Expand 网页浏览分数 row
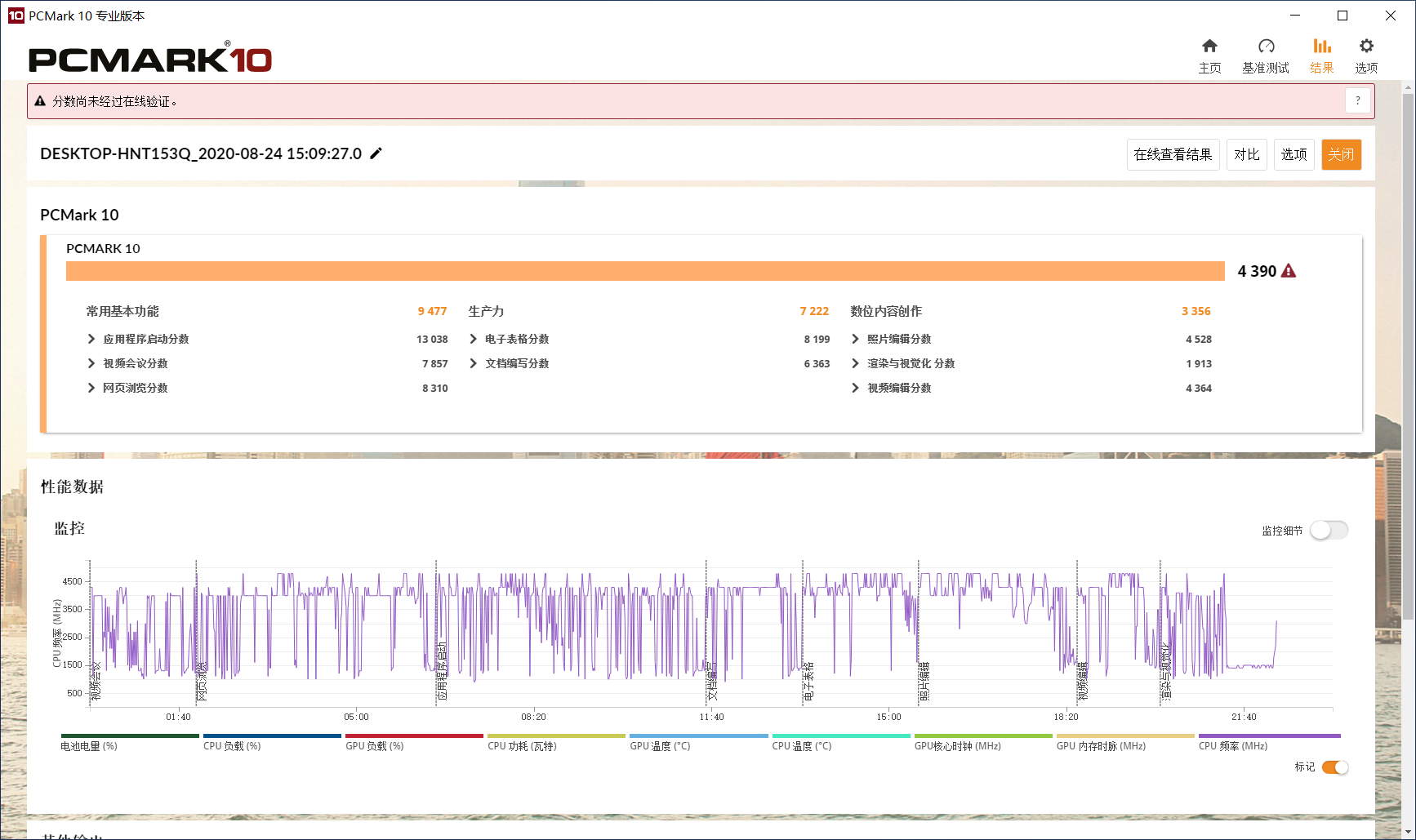Screen dimensions: 1416x840 [91, 388]
